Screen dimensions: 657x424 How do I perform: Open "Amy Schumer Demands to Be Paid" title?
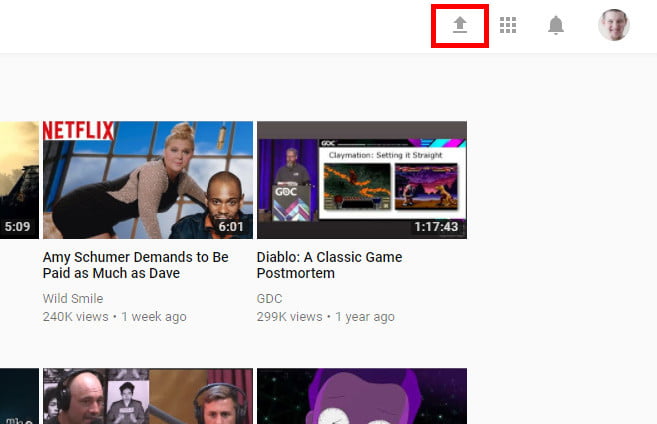136,265
